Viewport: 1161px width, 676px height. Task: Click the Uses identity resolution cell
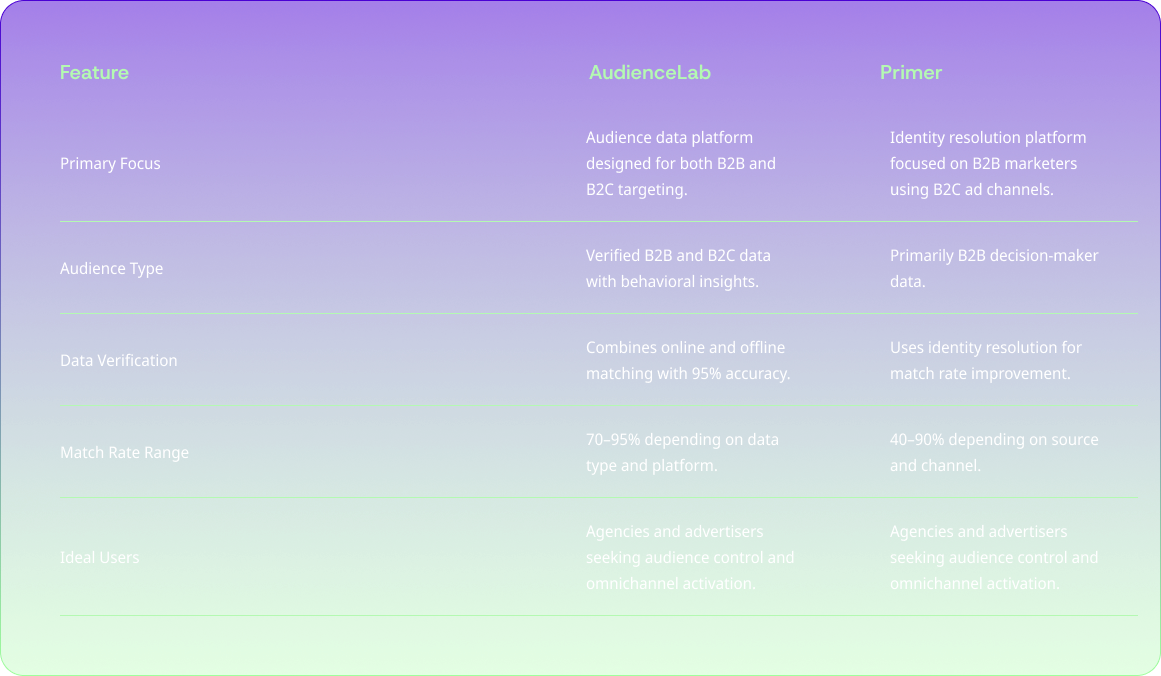[x=985, y=360]
